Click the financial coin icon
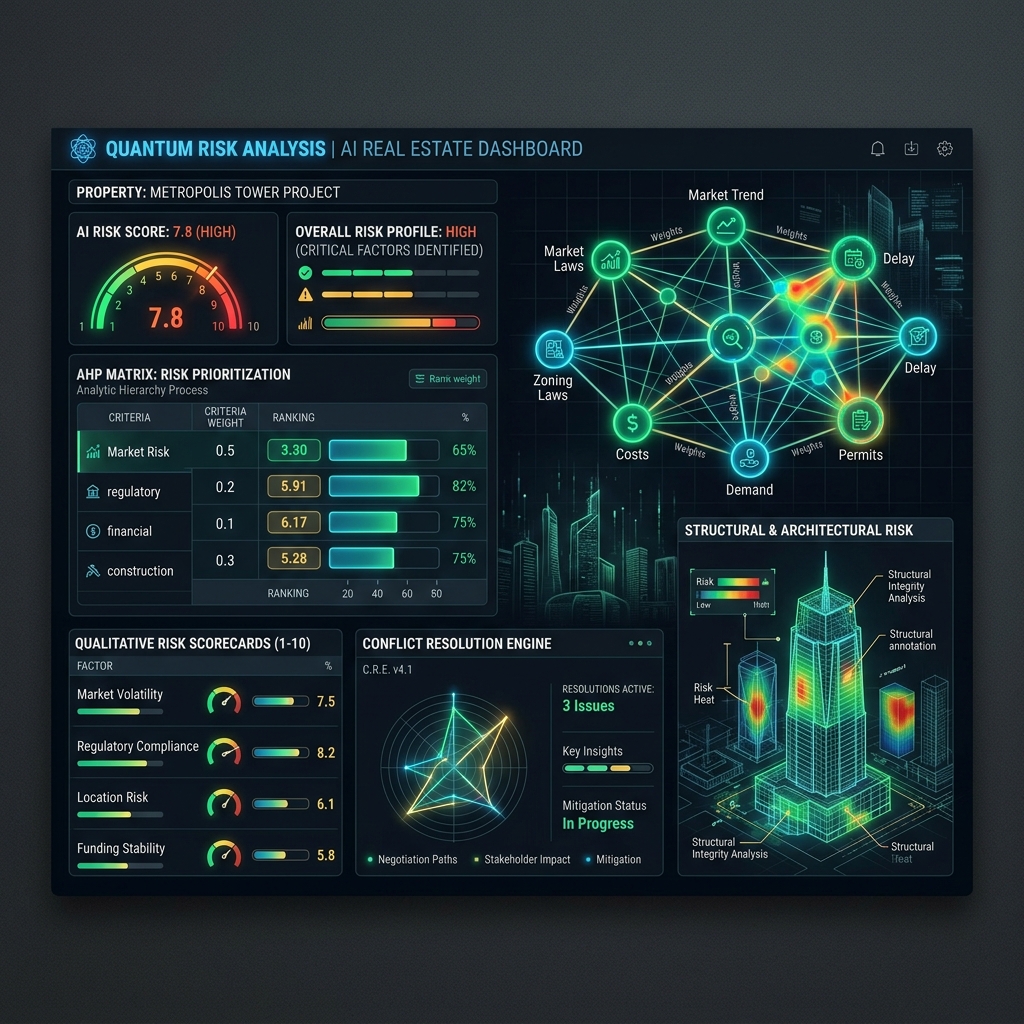Viewport: 1024px width, 1024px height. (93, 531)
